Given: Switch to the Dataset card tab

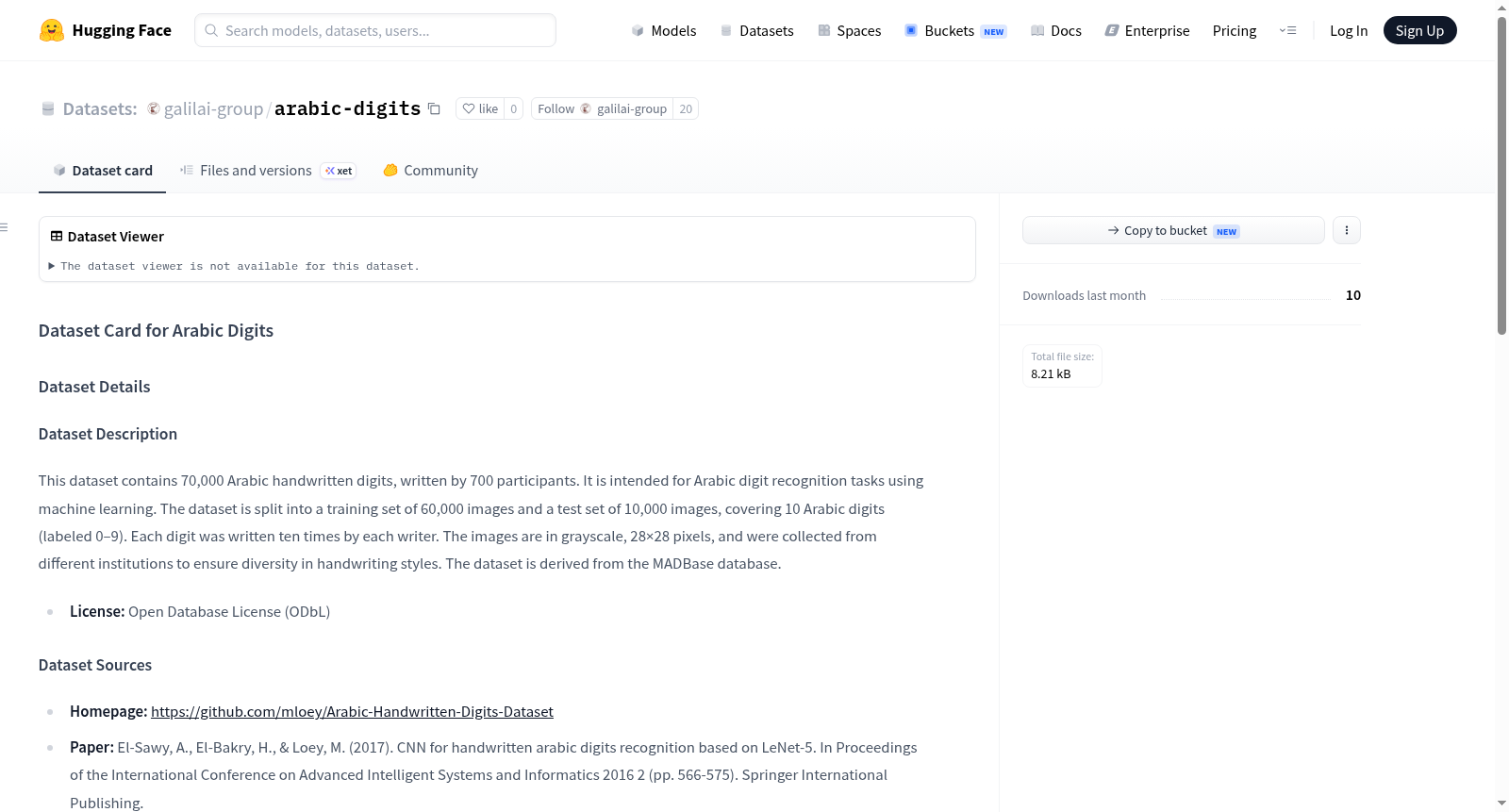Looking at the screenshot, I should (x=102, y=171).
